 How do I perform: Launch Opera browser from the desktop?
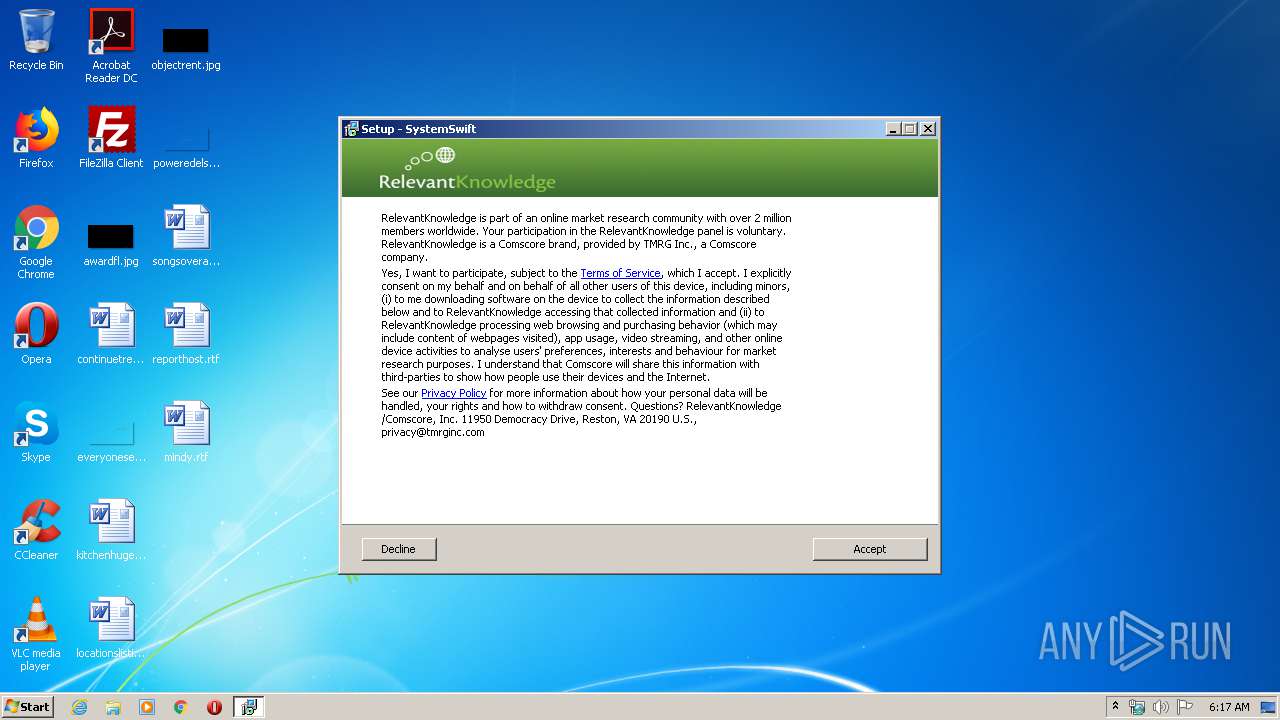click(x=36, y=334)
